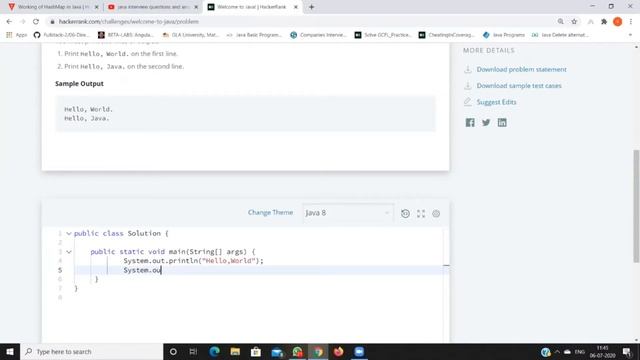Image resolution: width=640 pixels, height=360 pixels.
Task: Click the Suggest Edits link
Action: click(496, 102)
